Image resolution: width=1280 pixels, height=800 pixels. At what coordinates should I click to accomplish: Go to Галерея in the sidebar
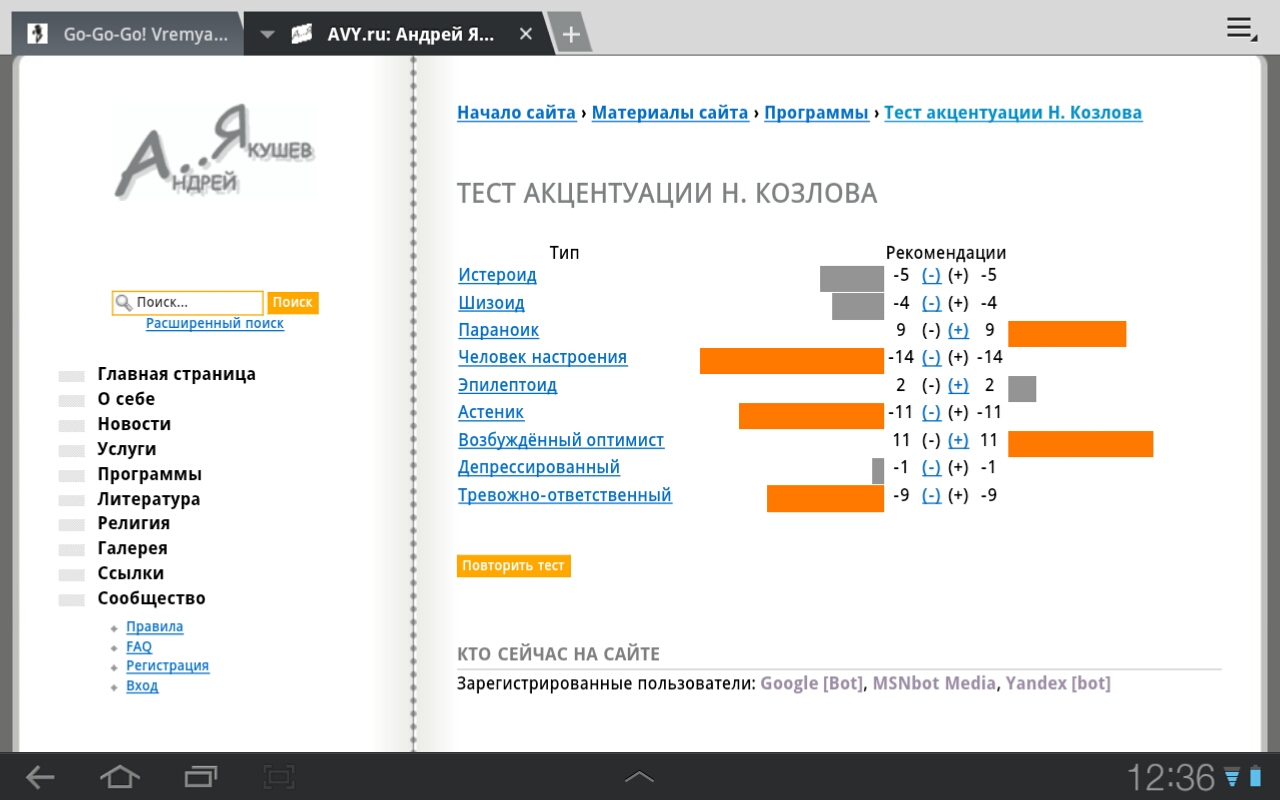click(x=132, y=548)
